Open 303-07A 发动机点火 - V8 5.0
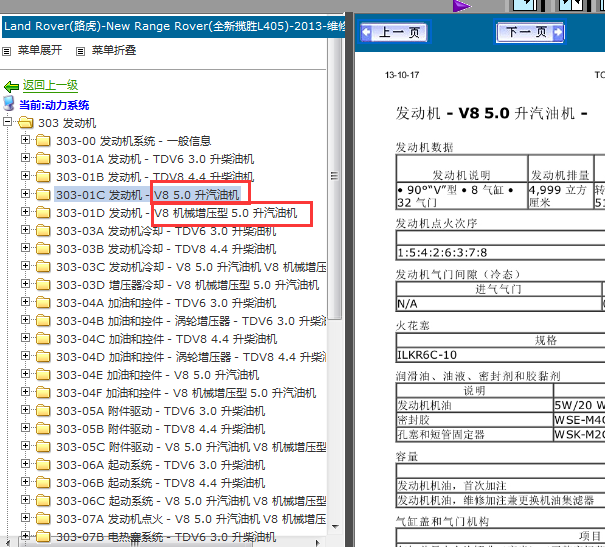605x547 pixels. pos(191,519)
